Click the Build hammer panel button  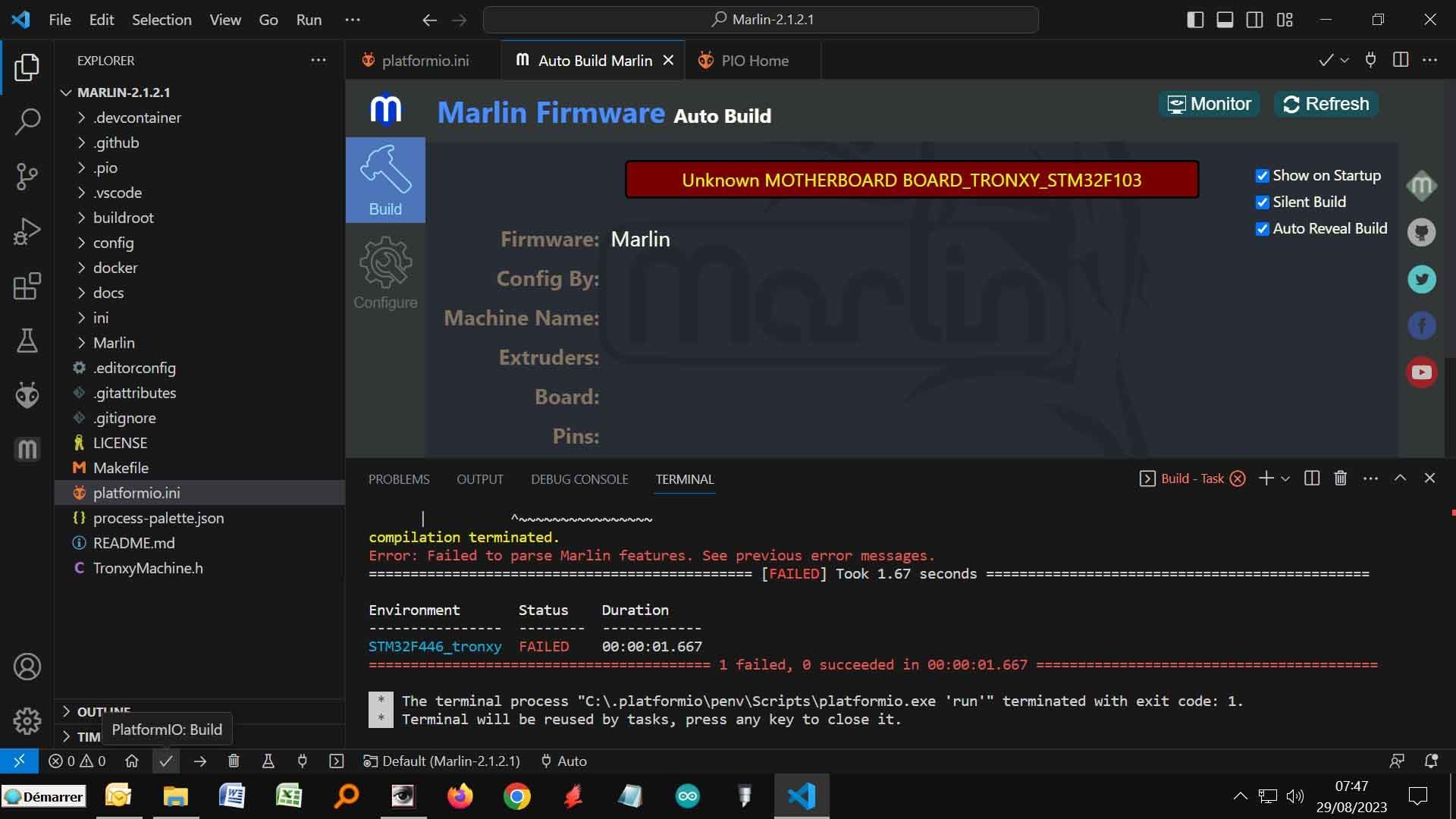click(385, 180)
